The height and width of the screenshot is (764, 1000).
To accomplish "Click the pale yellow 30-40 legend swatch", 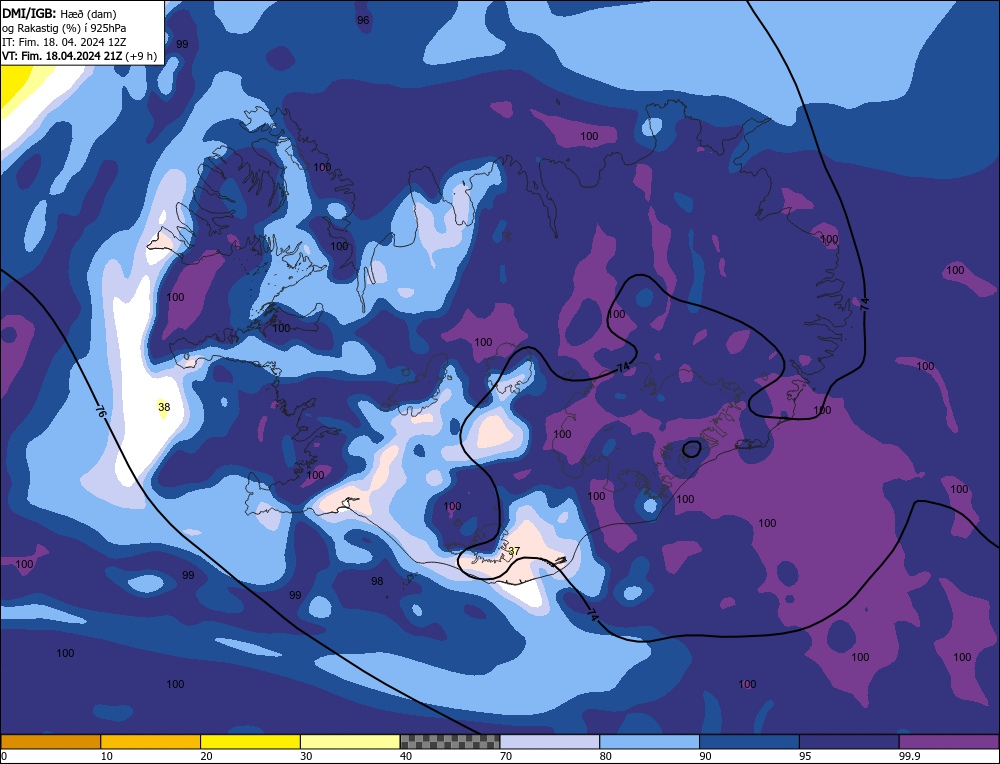I will coord(350,742).
